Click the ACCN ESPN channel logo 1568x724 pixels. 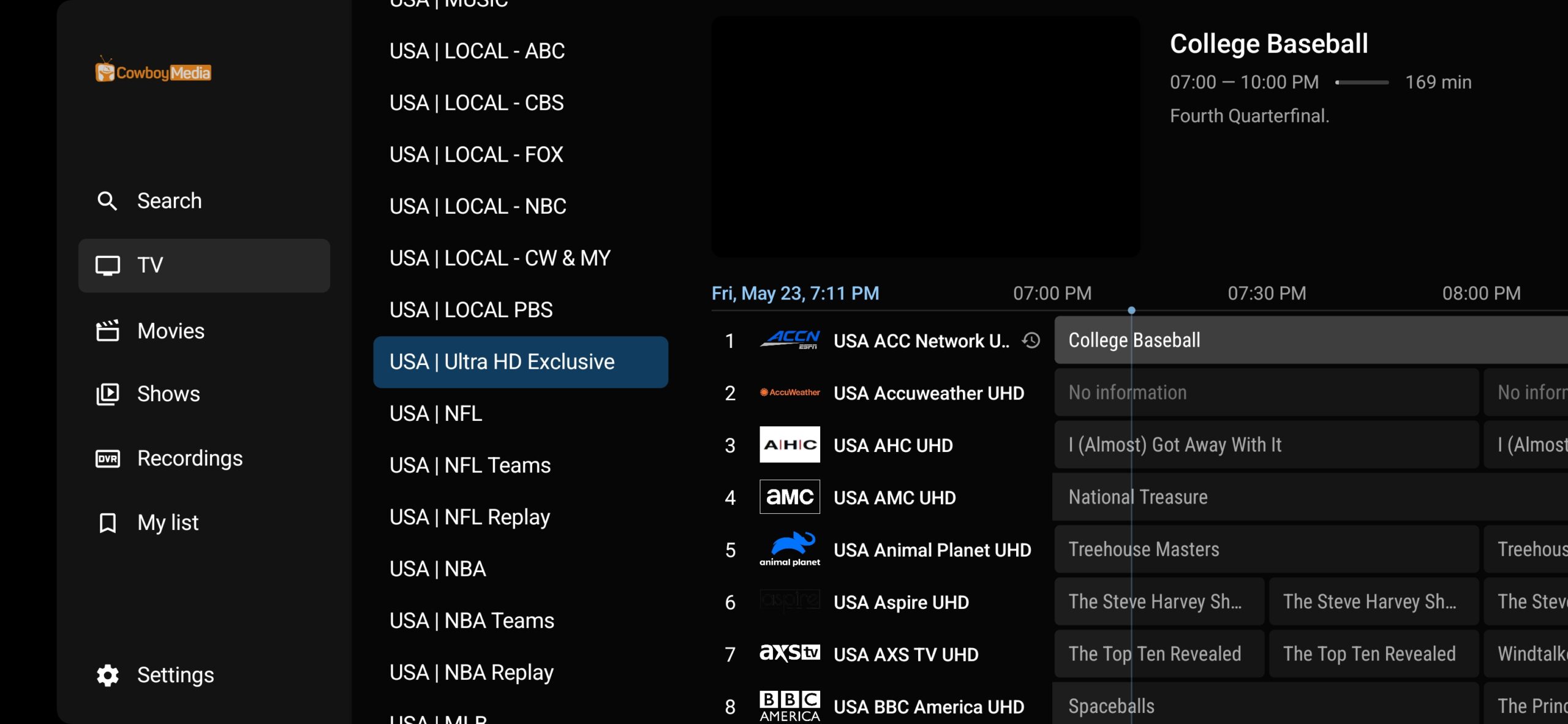790,340
